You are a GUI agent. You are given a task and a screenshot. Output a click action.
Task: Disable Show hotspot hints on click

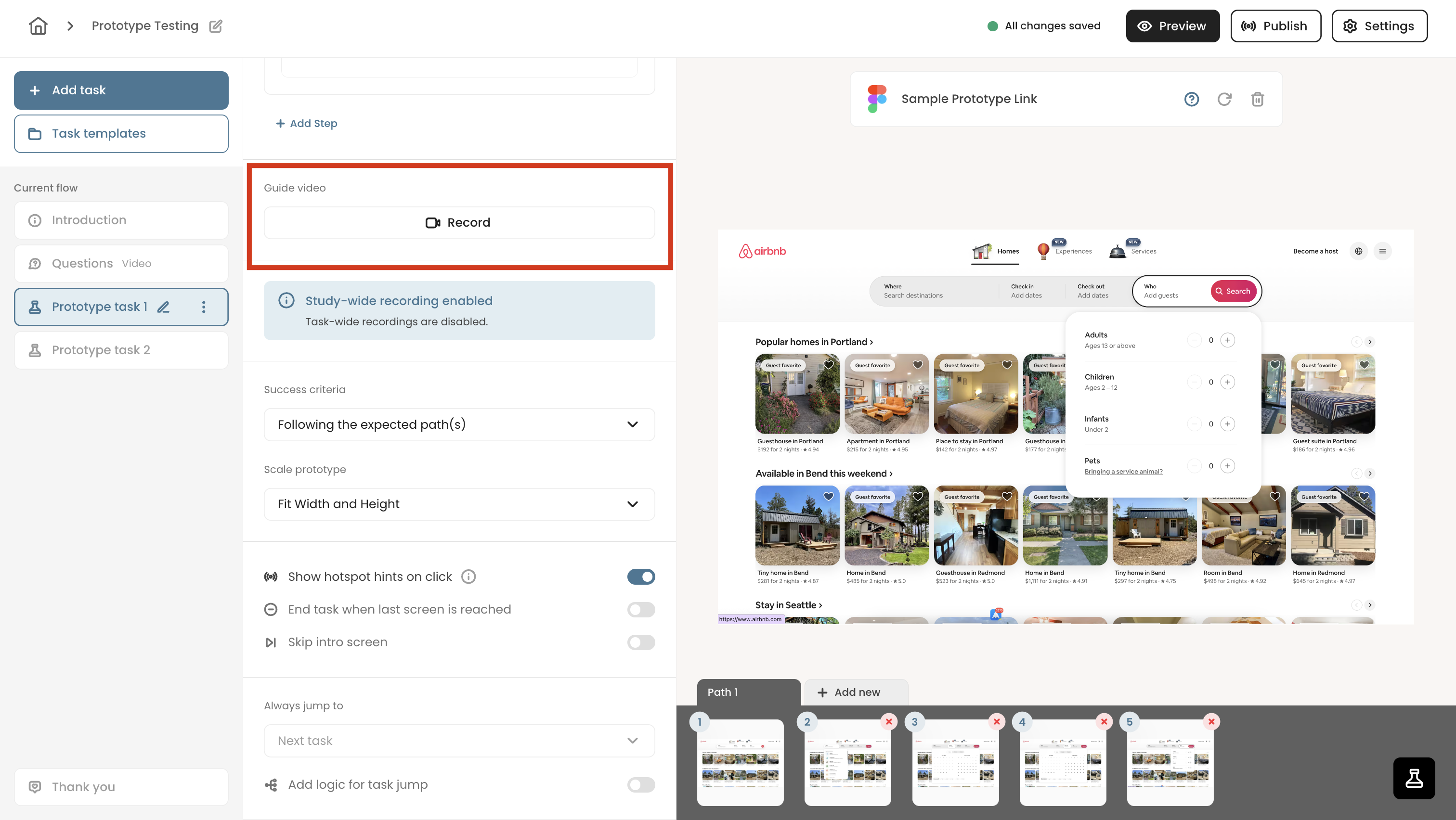click(641, 577)
